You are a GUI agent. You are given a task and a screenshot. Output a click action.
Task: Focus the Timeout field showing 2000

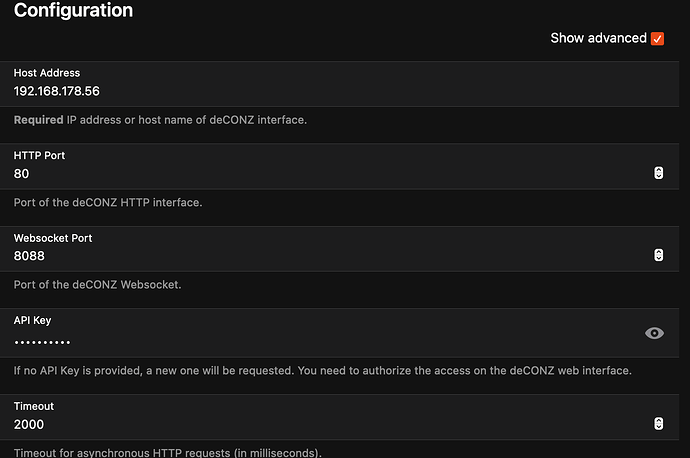tap(300, 425)
